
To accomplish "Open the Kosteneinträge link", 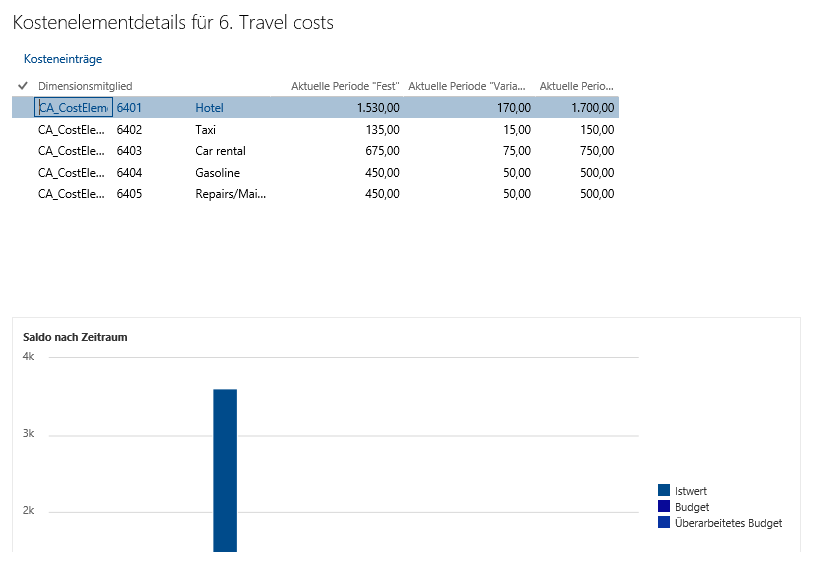I will click(63, 59).
